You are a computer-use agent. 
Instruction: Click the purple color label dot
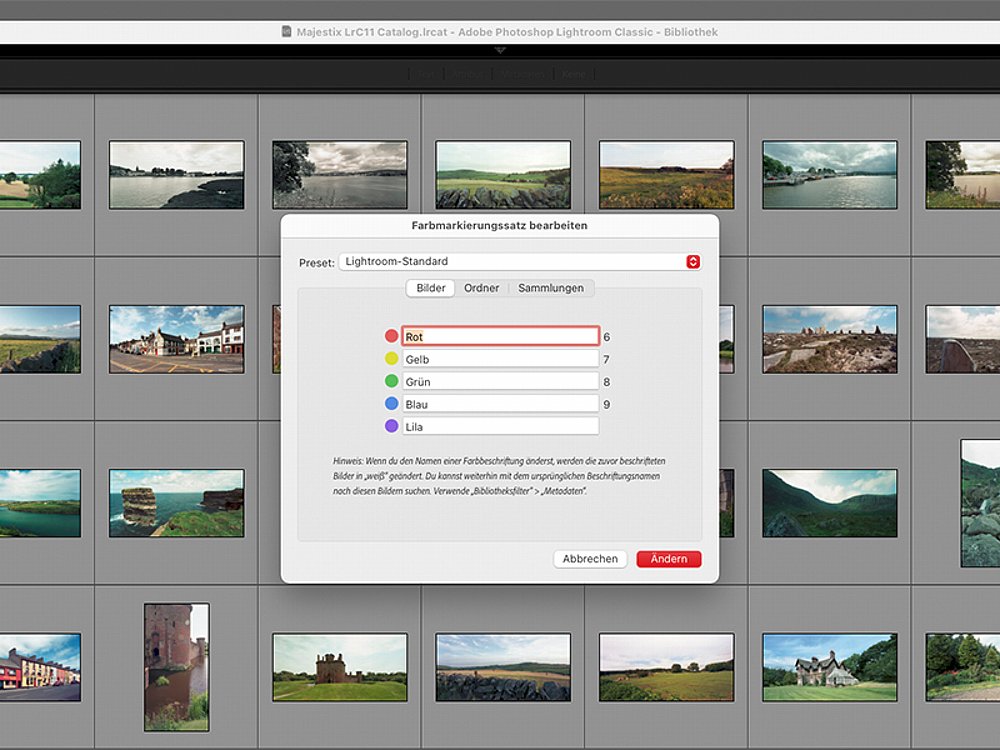(391, 426)
